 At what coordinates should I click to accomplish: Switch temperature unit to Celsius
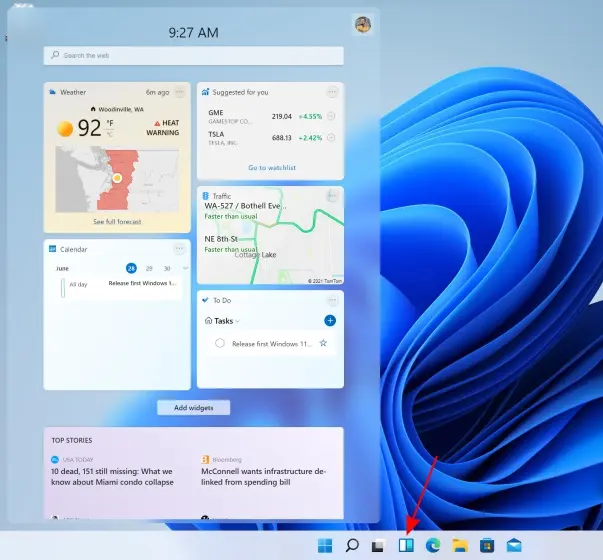[x=110, y=134]
